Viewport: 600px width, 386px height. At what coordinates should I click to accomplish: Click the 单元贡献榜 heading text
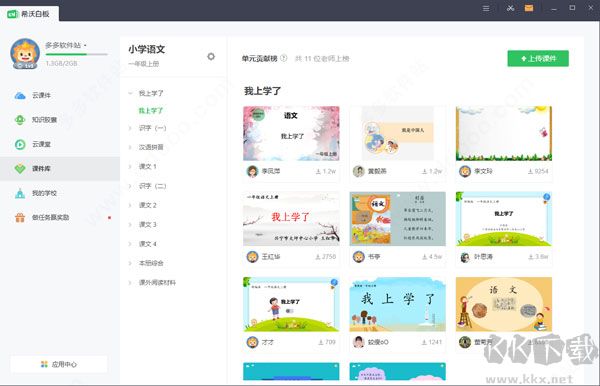pos(259,59)
